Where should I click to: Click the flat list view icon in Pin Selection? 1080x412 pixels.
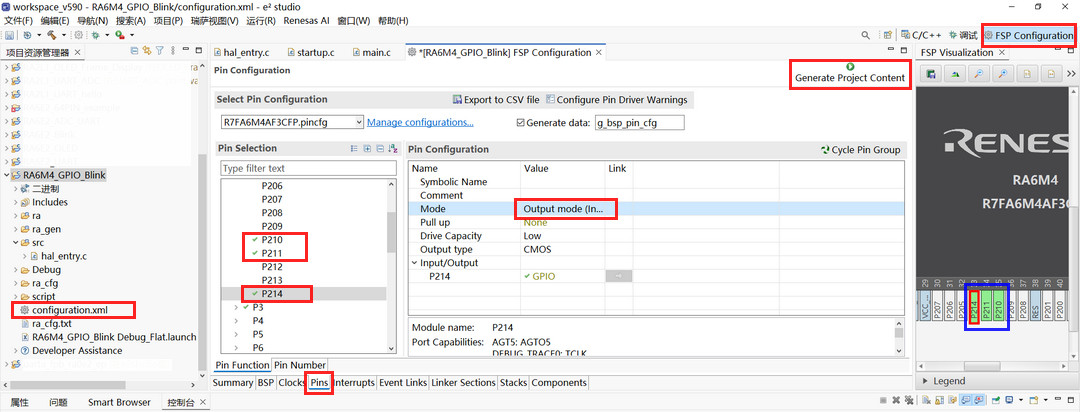tap(354, 148)
